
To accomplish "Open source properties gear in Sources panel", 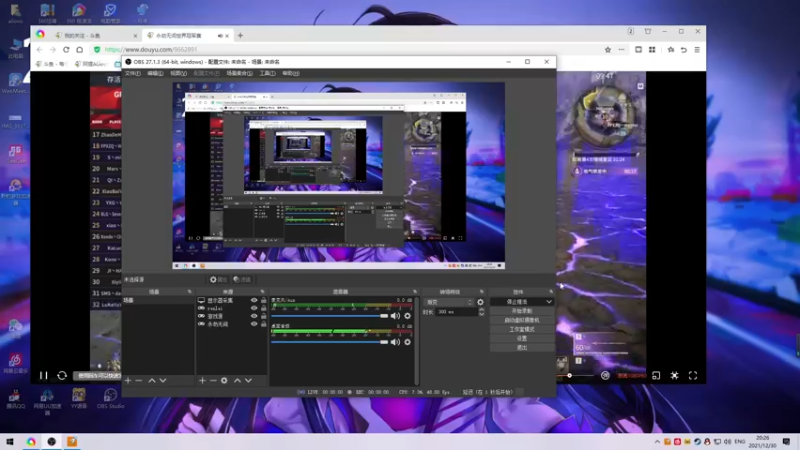I will [224, 381].
